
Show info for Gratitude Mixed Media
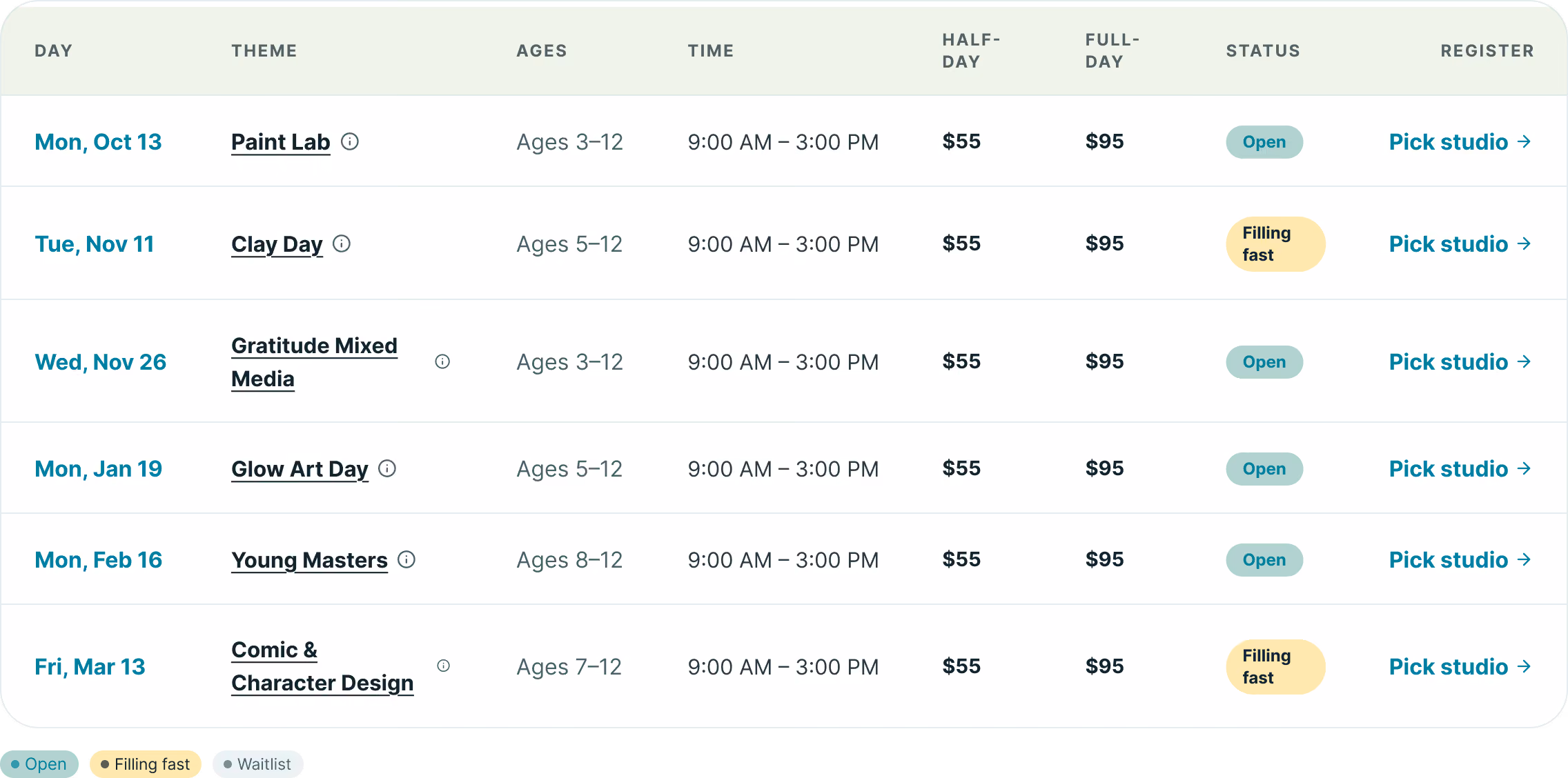click(442, 361)
